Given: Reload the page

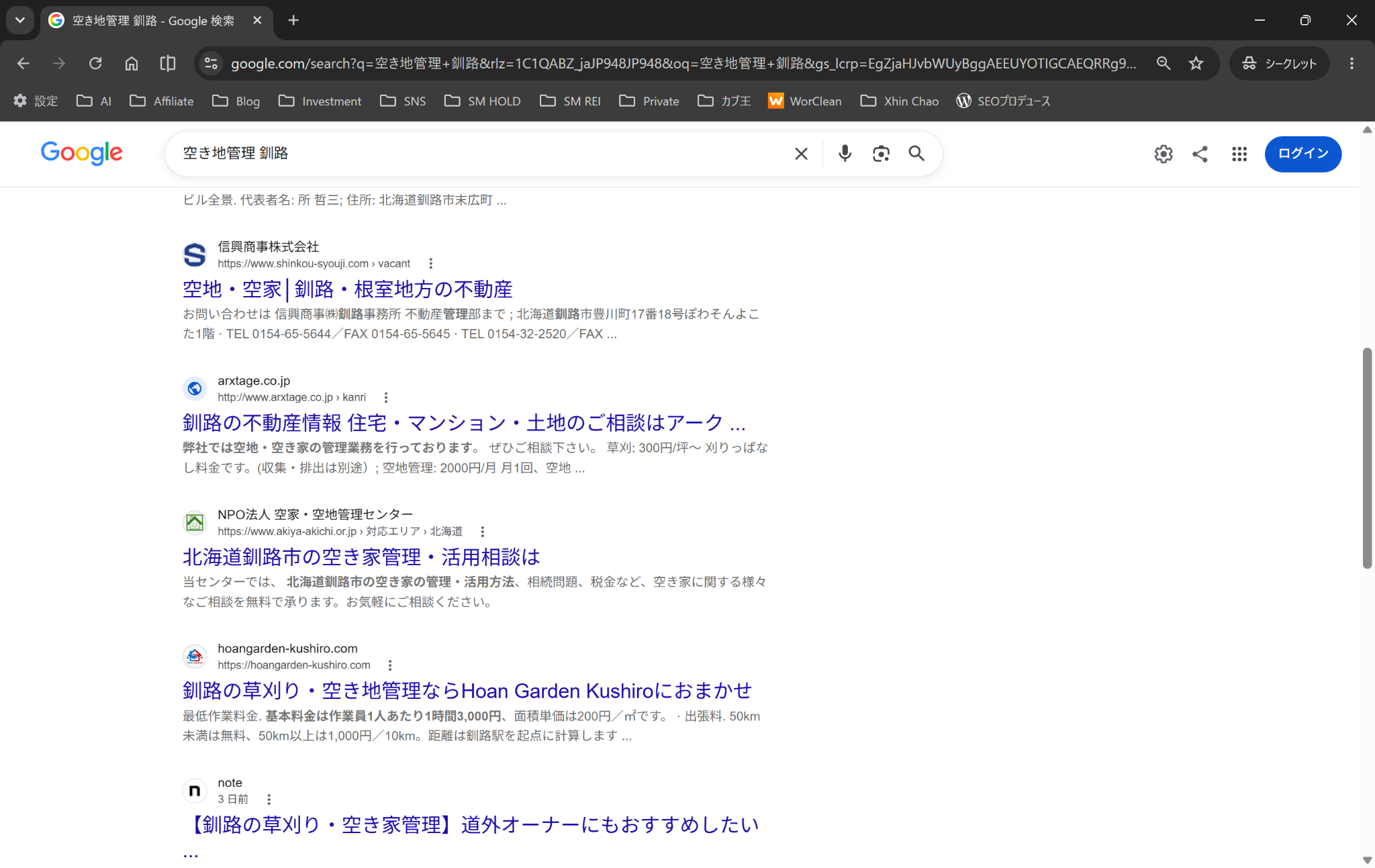Looking at the screenshot, I should (95, 63).
